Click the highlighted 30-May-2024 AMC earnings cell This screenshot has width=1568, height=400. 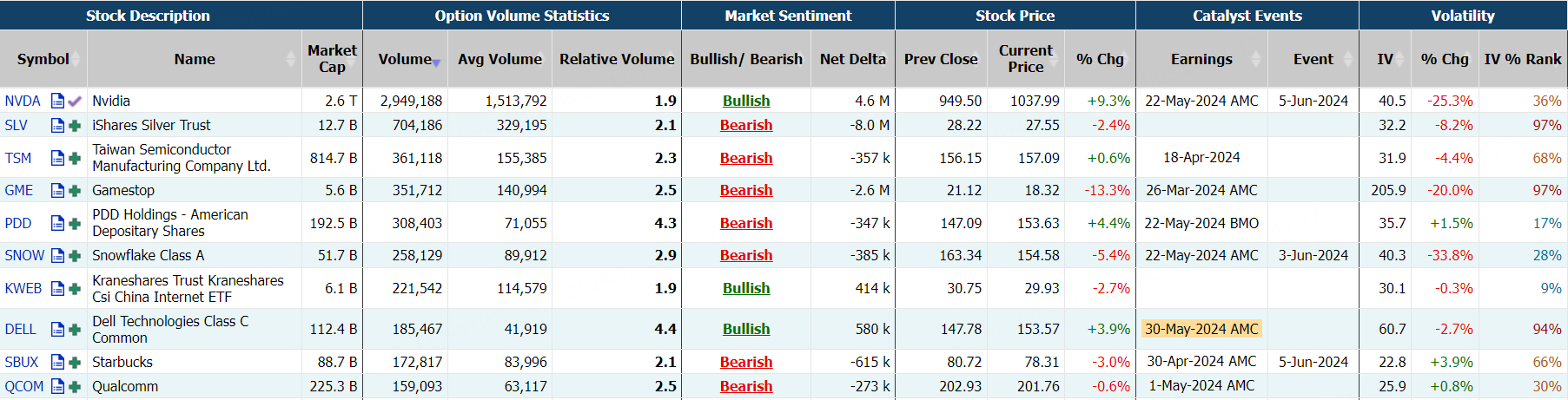pos(1201,329)
